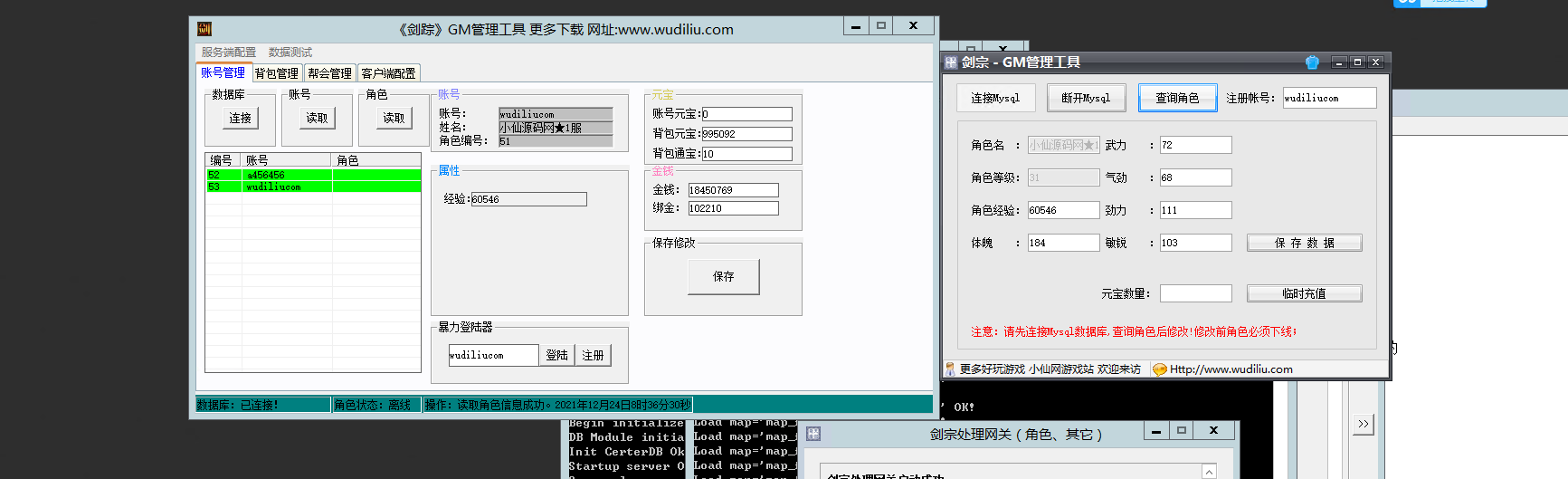Click the scroll-up arrow in 剑宗处理网关 window
This screenshot has height=479, width=1568.
tap(1209, 472)
